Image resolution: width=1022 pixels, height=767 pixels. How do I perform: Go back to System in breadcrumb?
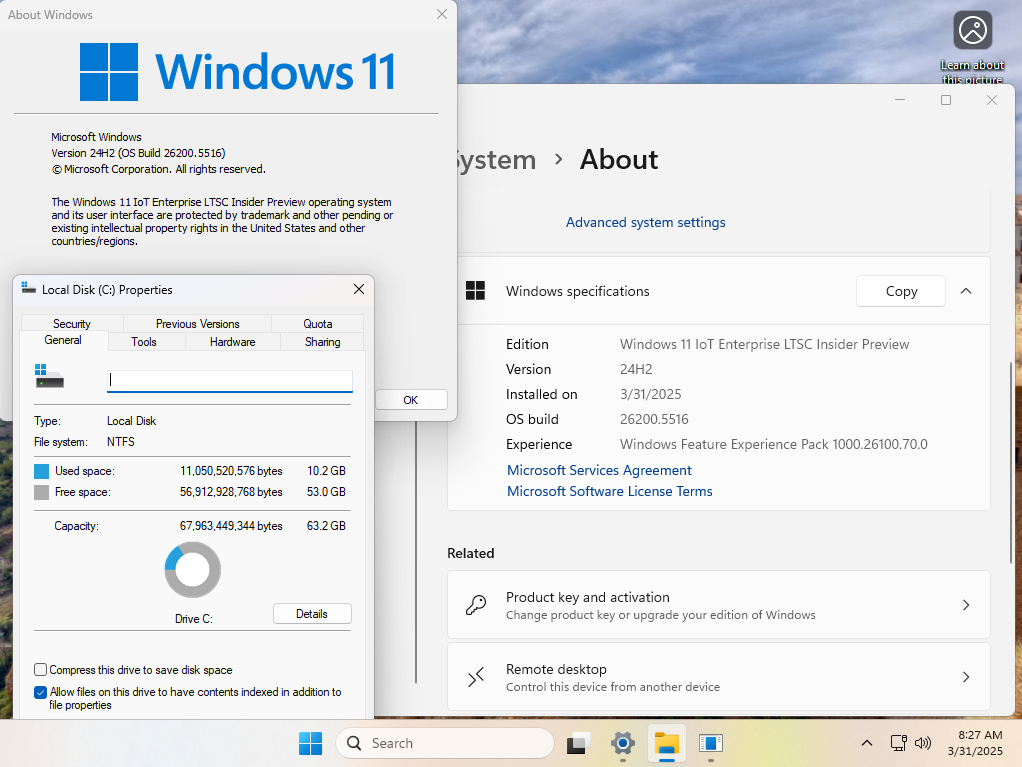point(495,160)
